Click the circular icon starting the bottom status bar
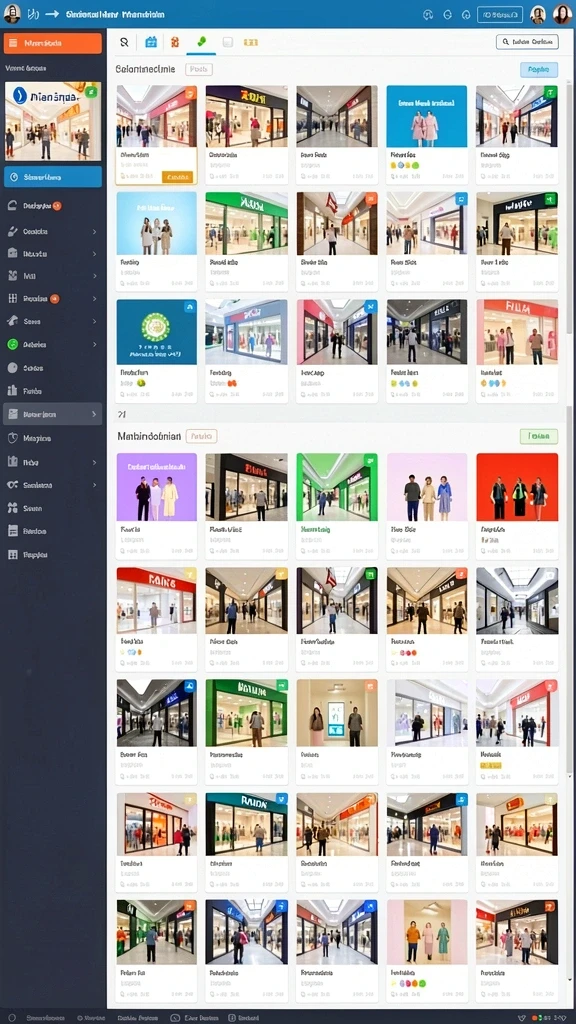The width and height of the screenshot is (576, 1024). 11,1017
